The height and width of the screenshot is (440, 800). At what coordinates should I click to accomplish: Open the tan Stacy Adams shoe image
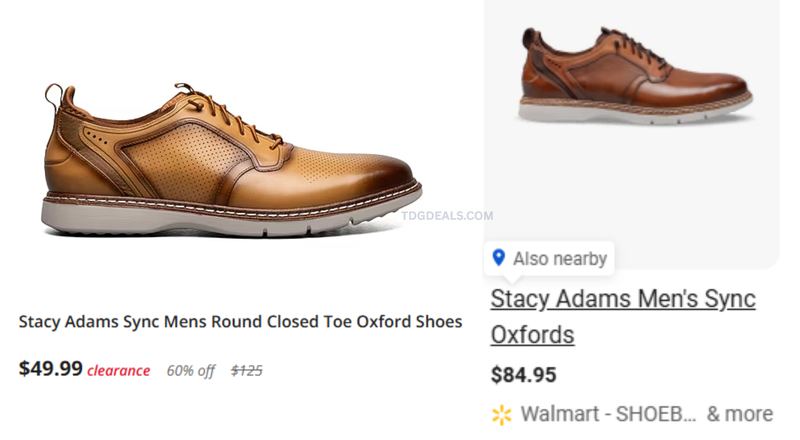(231, 159)
